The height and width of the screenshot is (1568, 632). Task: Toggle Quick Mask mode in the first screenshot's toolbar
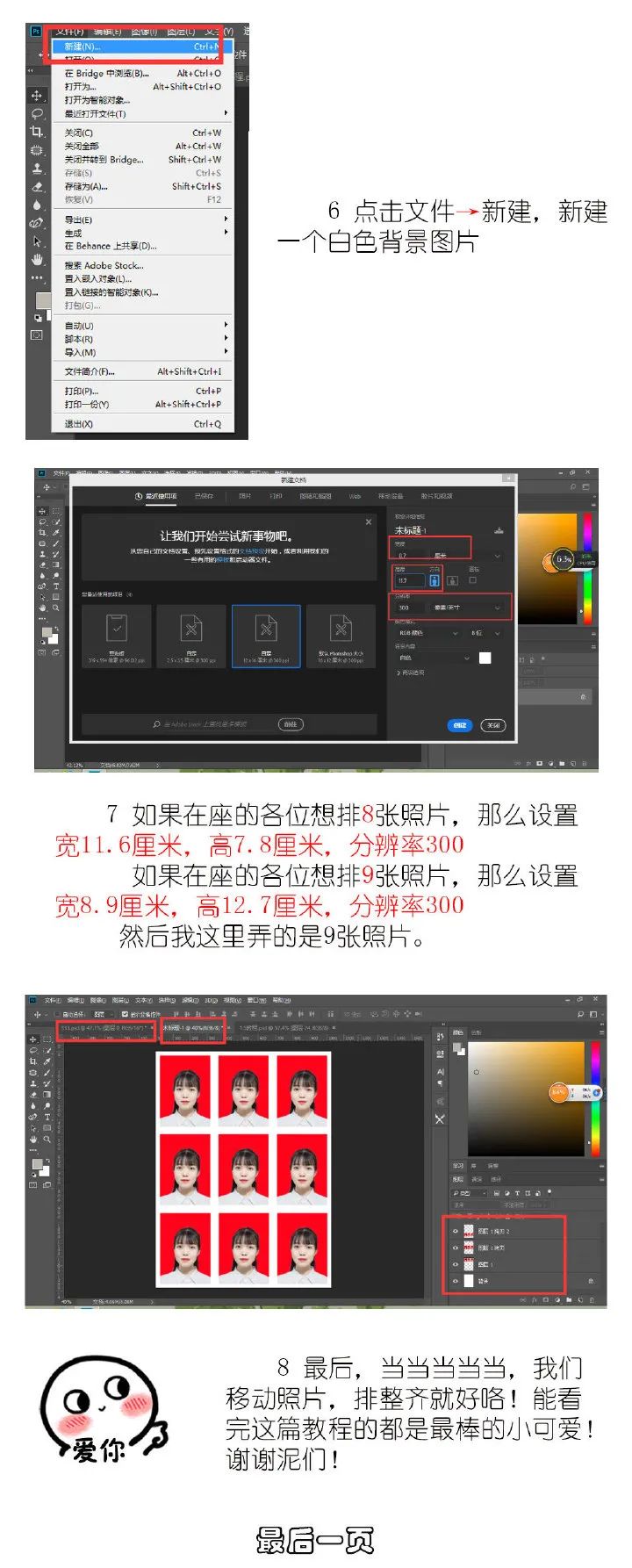(37, 335)
